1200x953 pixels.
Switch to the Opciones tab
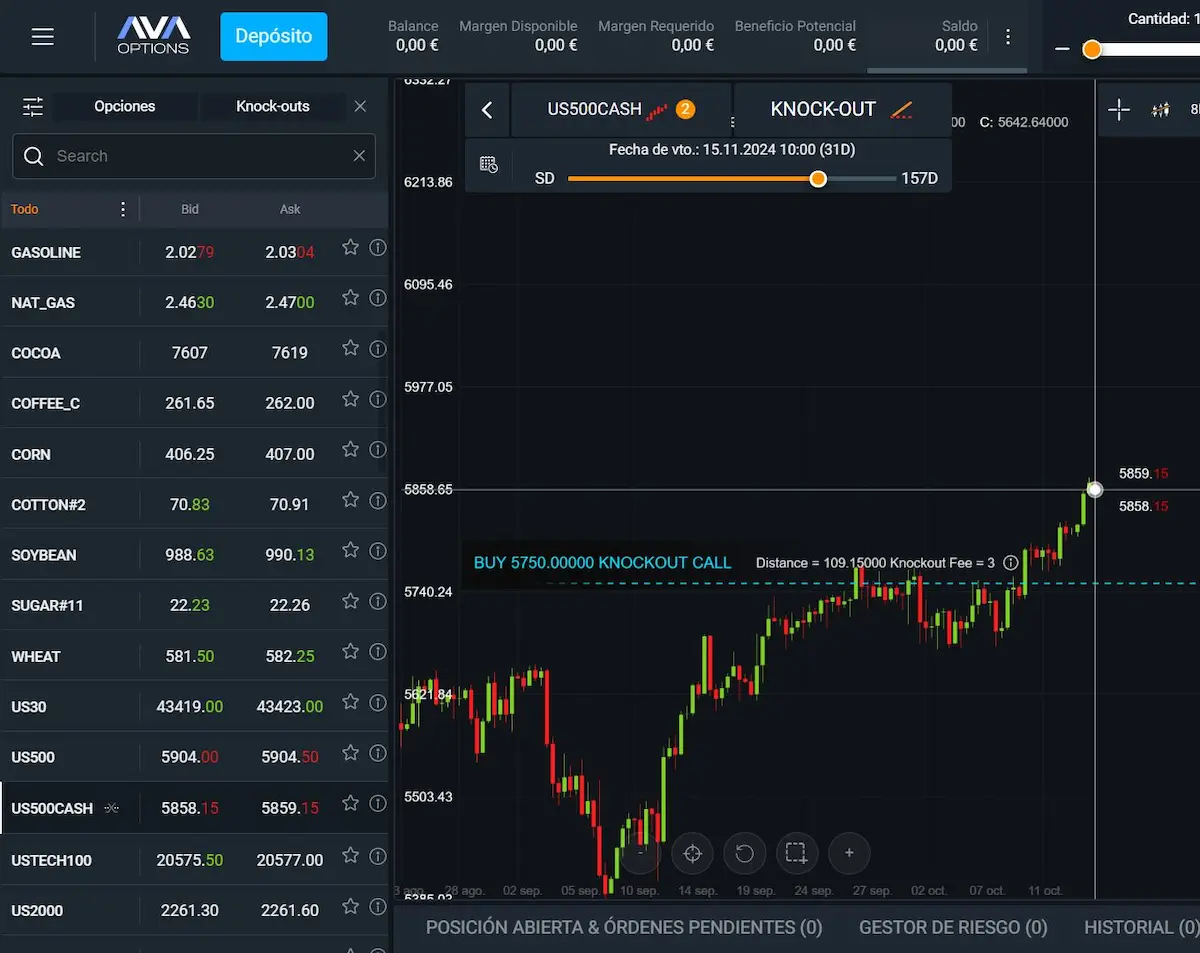(124, 106)
